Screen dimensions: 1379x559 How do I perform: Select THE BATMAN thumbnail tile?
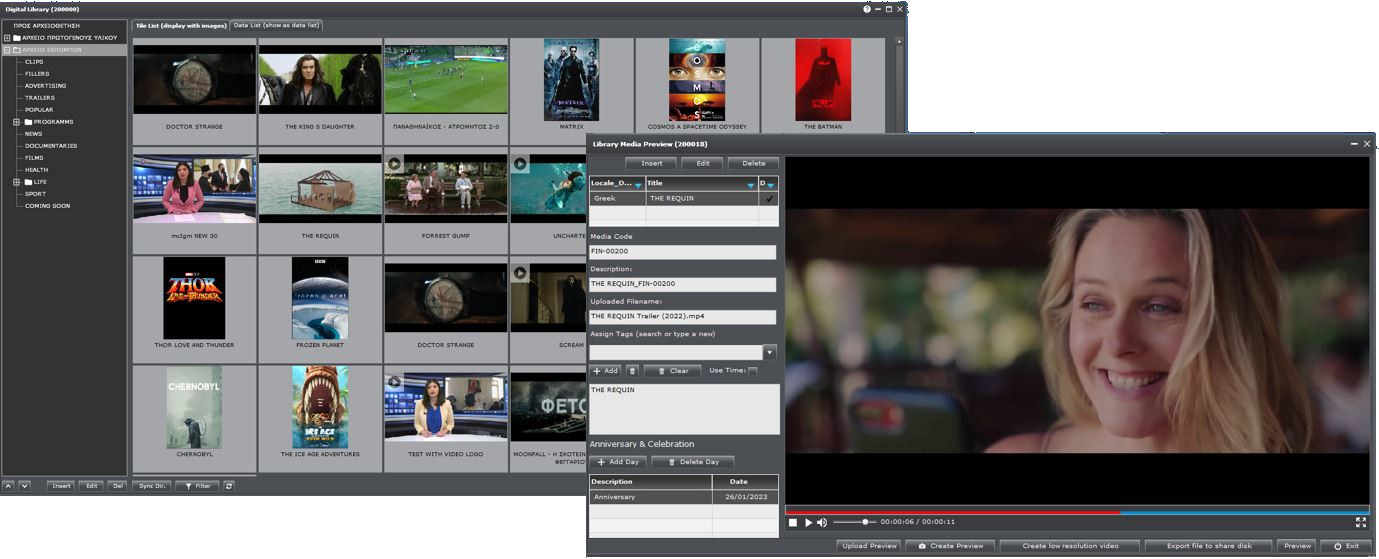823,86
